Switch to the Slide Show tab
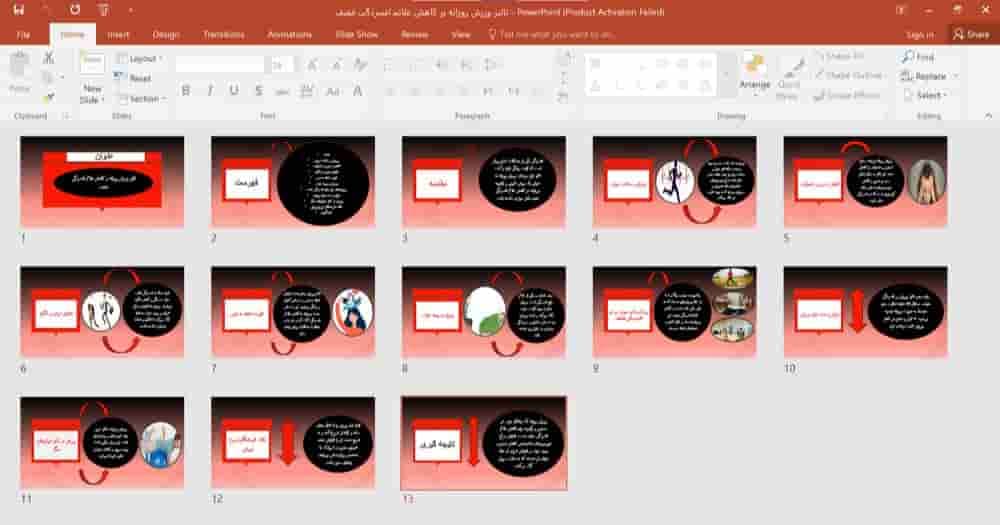Screen dimensions: 1000x525 [357, 34]
